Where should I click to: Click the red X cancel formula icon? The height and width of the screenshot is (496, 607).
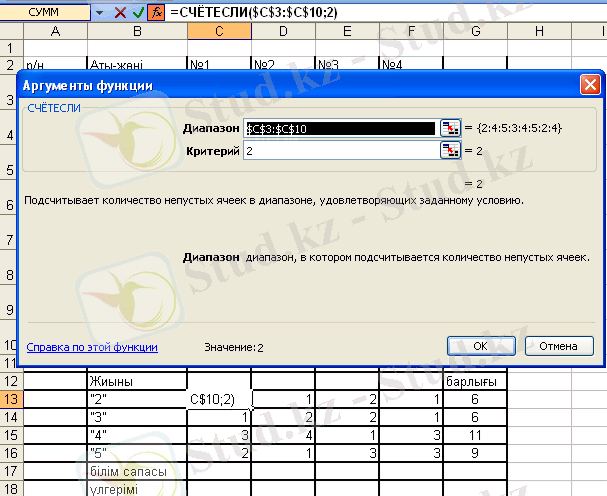tap(120, 13)
